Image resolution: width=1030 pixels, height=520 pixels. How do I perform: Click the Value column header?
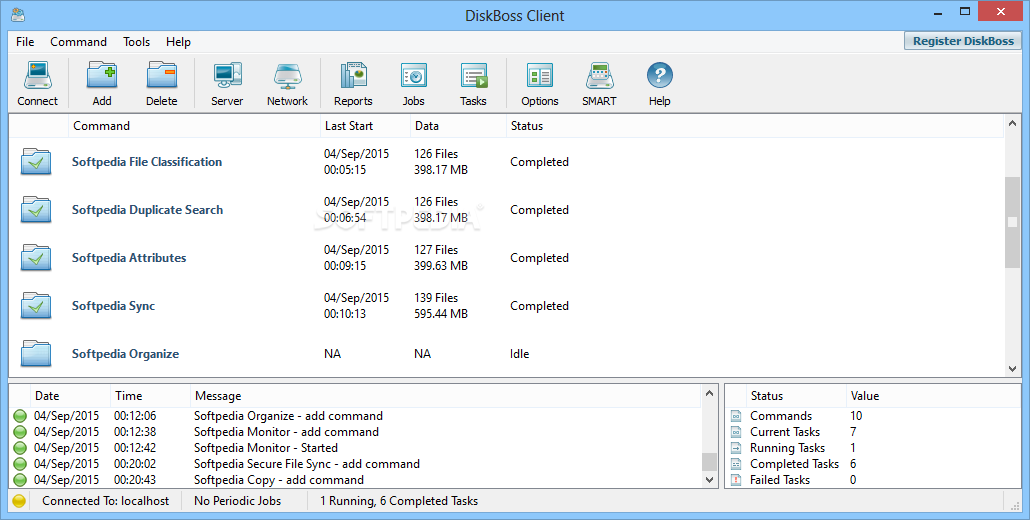(933, 396)
